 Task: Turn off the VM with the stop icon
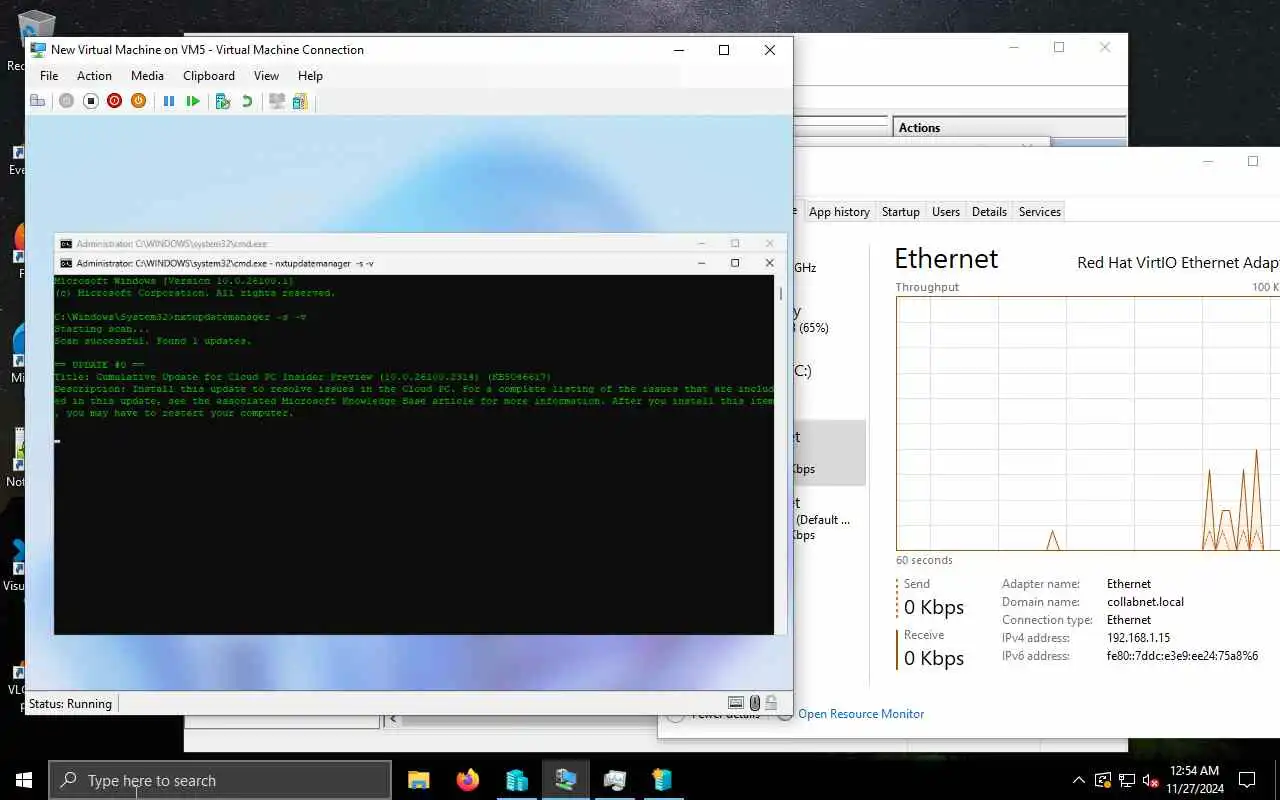coord(90,101)
